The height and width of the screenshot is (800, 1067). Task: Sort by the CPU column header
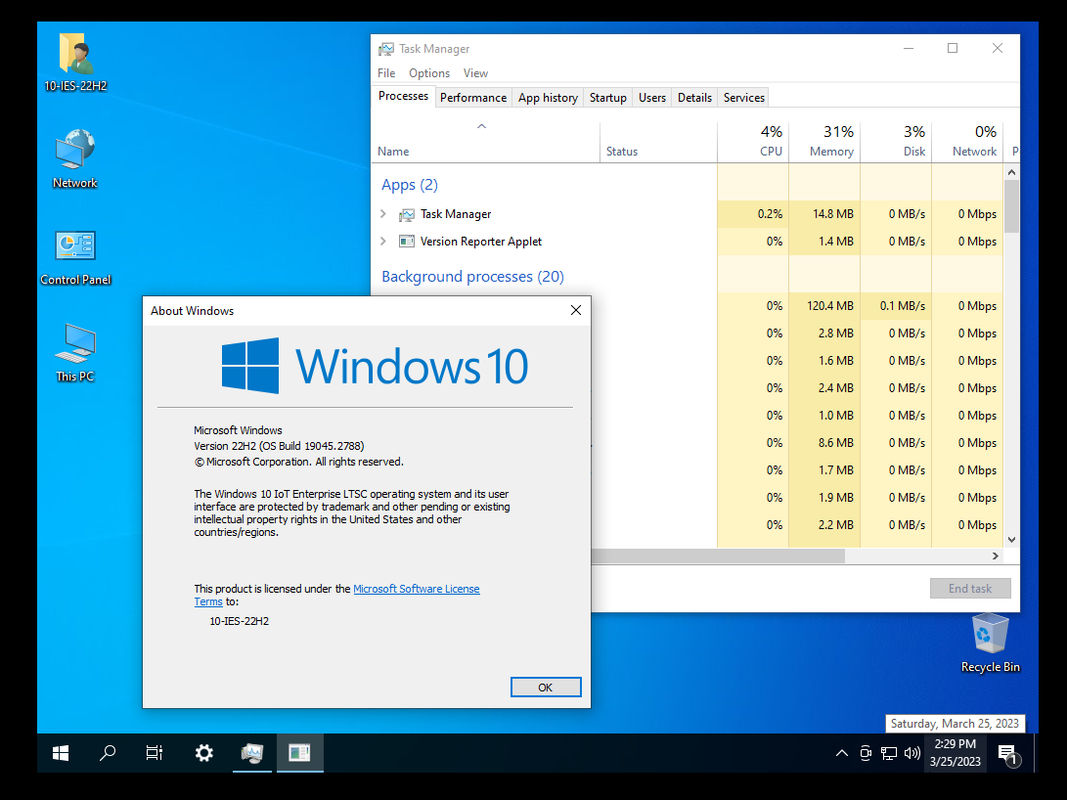753,142
